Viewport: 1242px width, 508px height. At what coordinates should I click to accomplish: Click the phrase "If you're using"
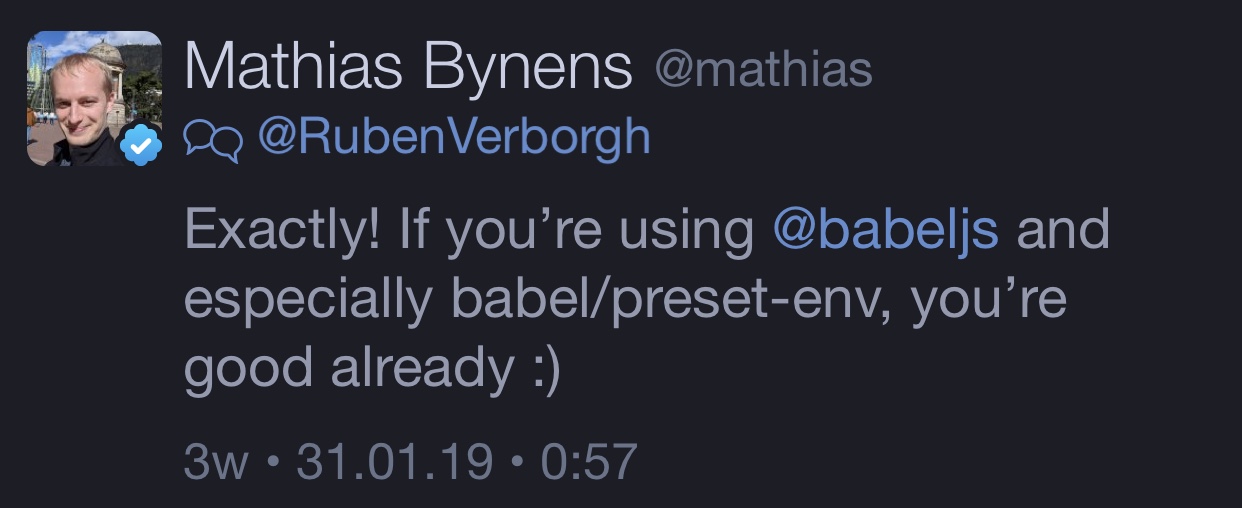pos(577,231)
